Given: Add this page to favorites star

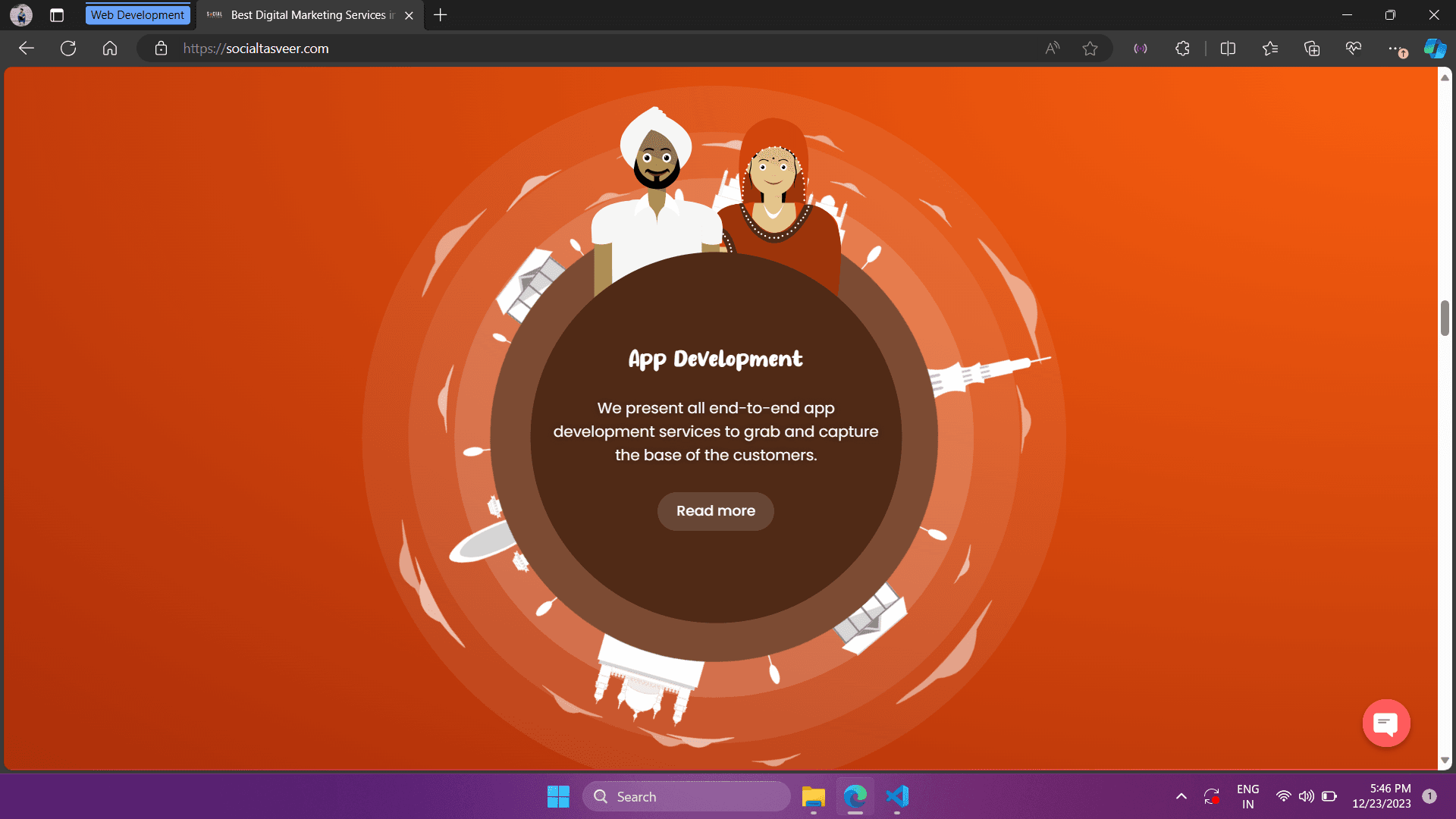Looking at the screenshot, I should [x=1090, y=49].
